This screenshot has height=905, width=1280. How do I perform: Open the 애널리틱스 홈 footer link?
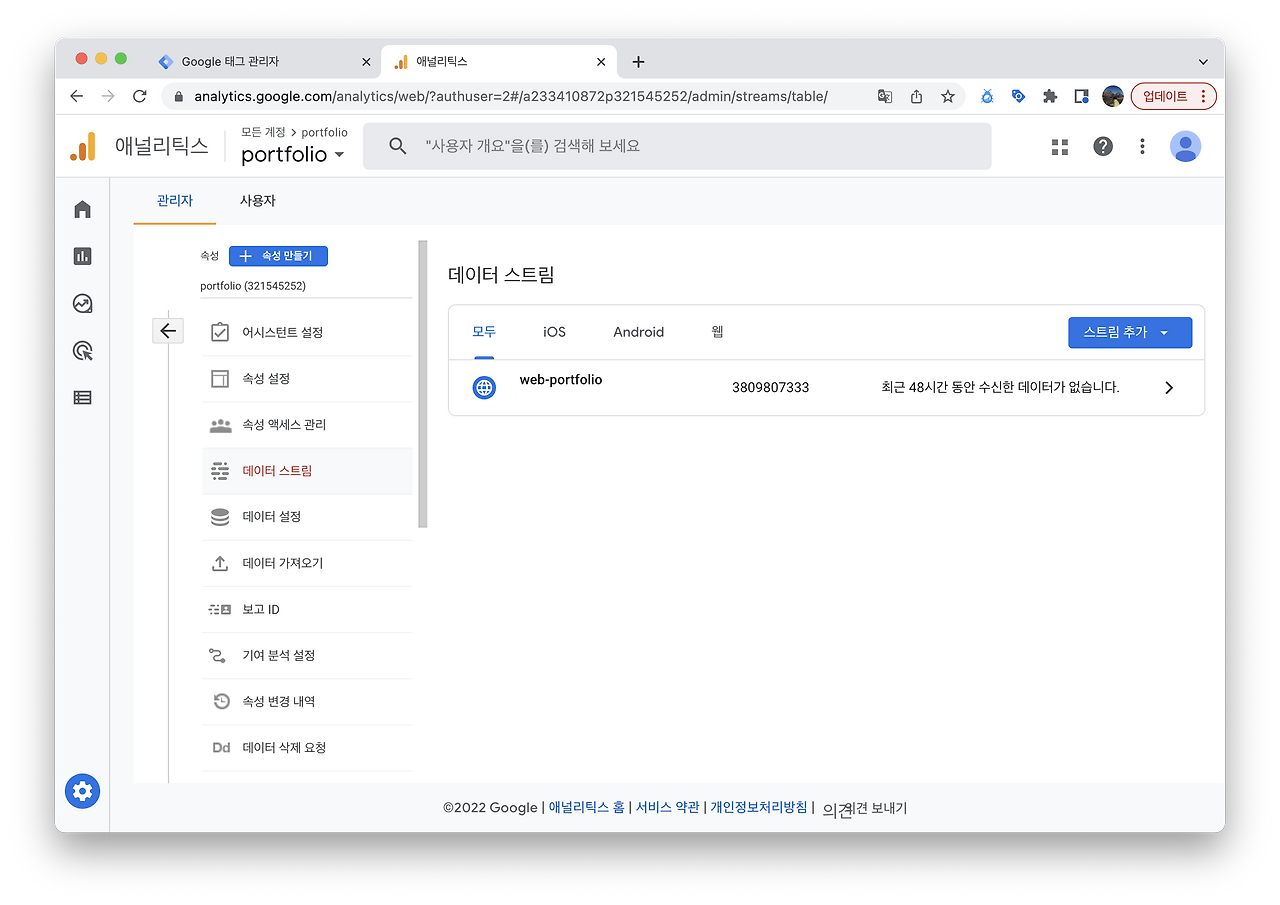click(587, 808)
